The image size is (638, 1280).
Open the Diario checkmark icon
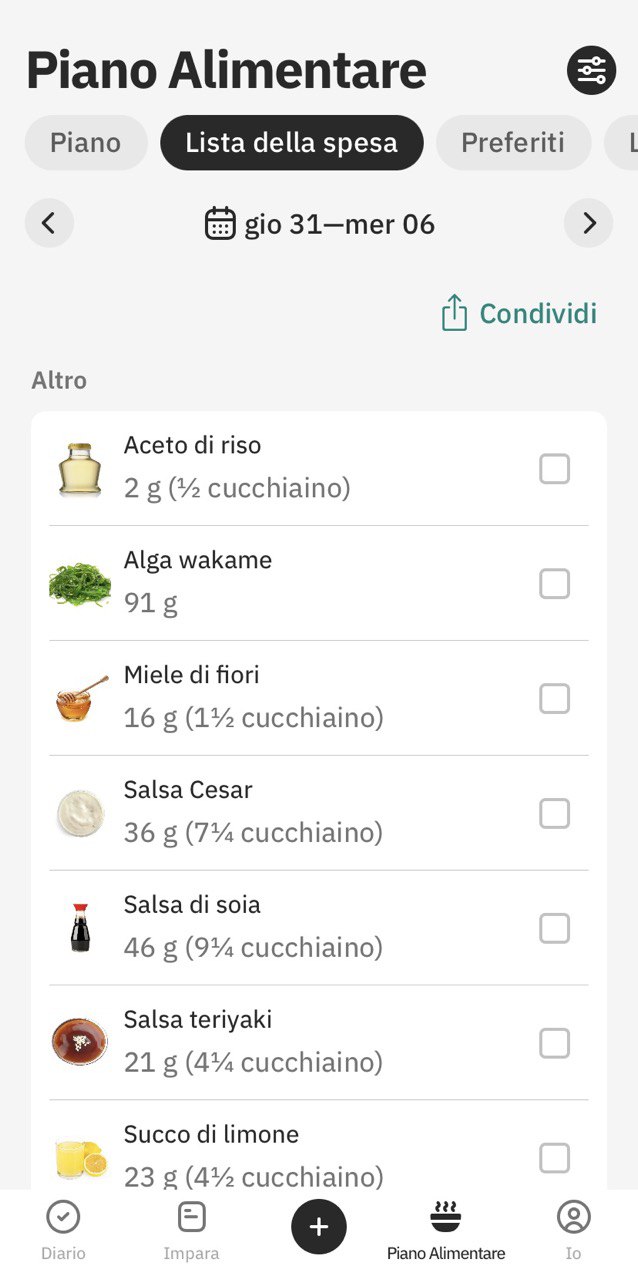63,1217
